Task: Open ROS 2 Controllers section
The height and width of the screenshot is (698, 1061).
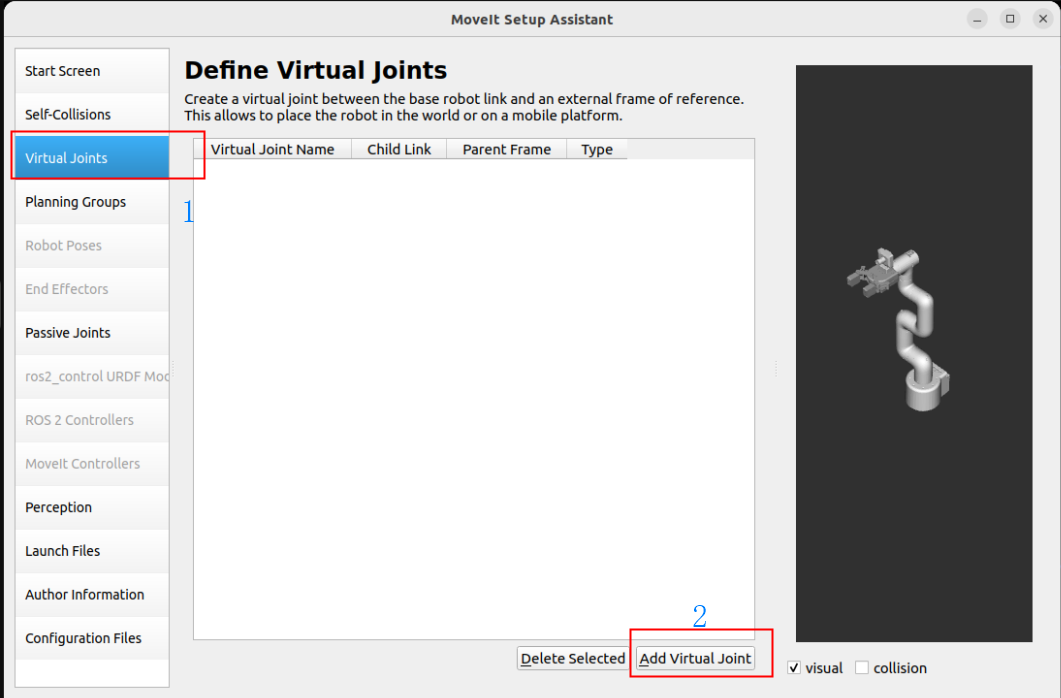Action: click(x=92, y=420)
